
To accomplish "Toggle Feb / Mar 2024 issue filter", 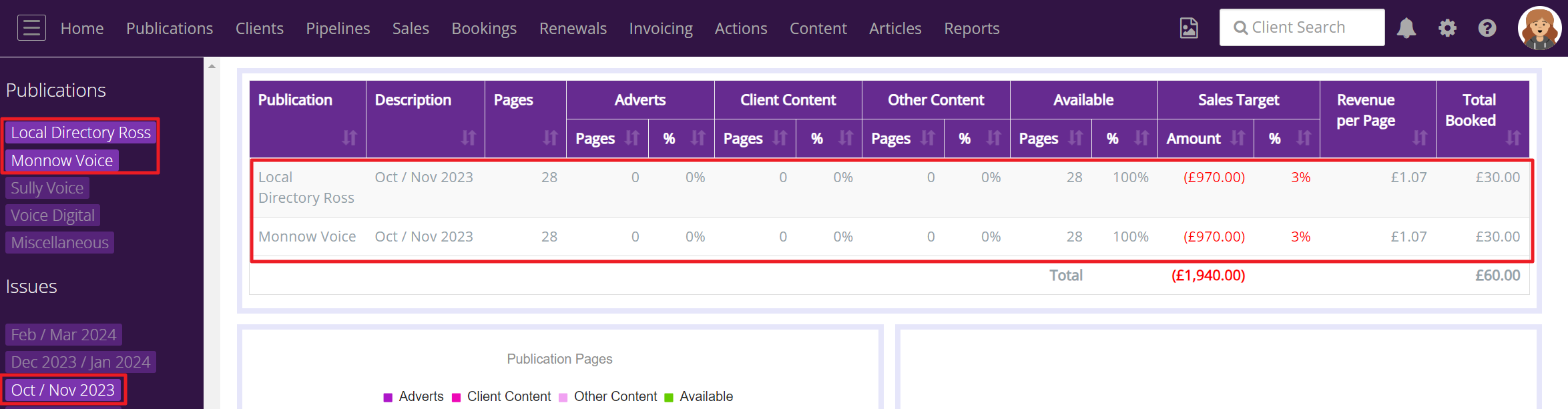I will pyautogui.click(x=63, y=334).
